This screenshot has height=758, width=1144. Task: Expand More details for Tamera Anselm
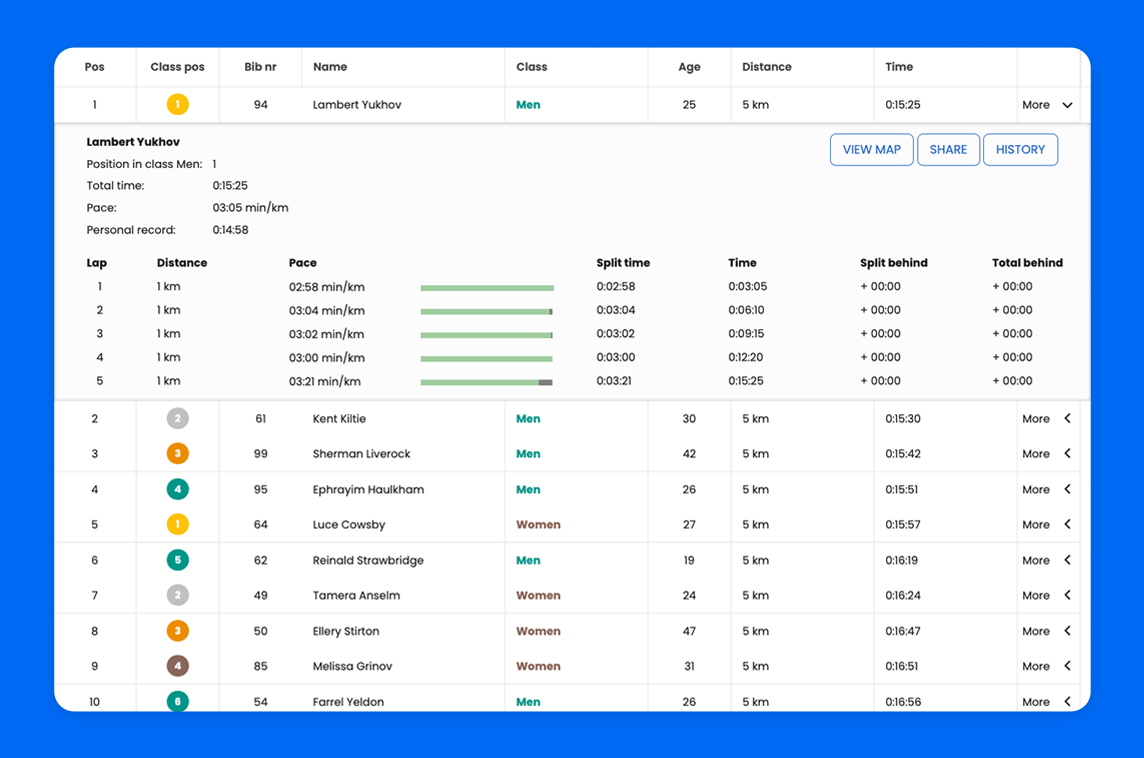1047,596
